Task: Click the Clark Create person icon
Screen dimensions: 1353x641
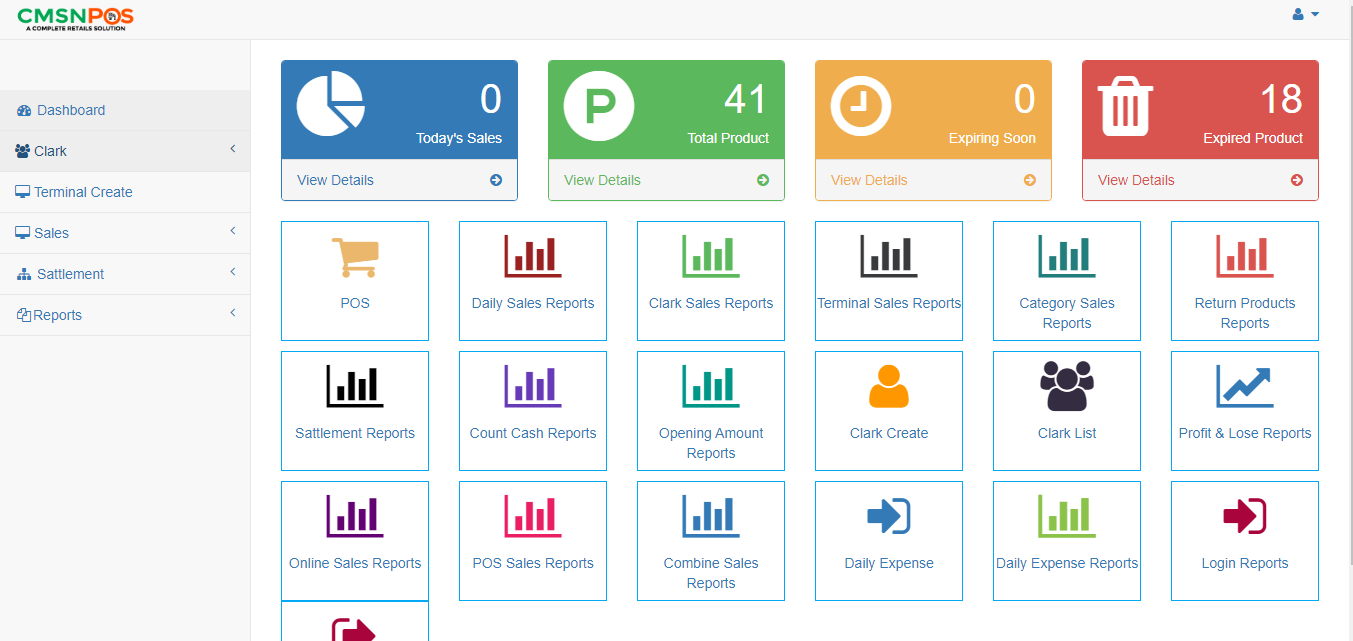Action: pyautogui.click(x=888, y=386)
